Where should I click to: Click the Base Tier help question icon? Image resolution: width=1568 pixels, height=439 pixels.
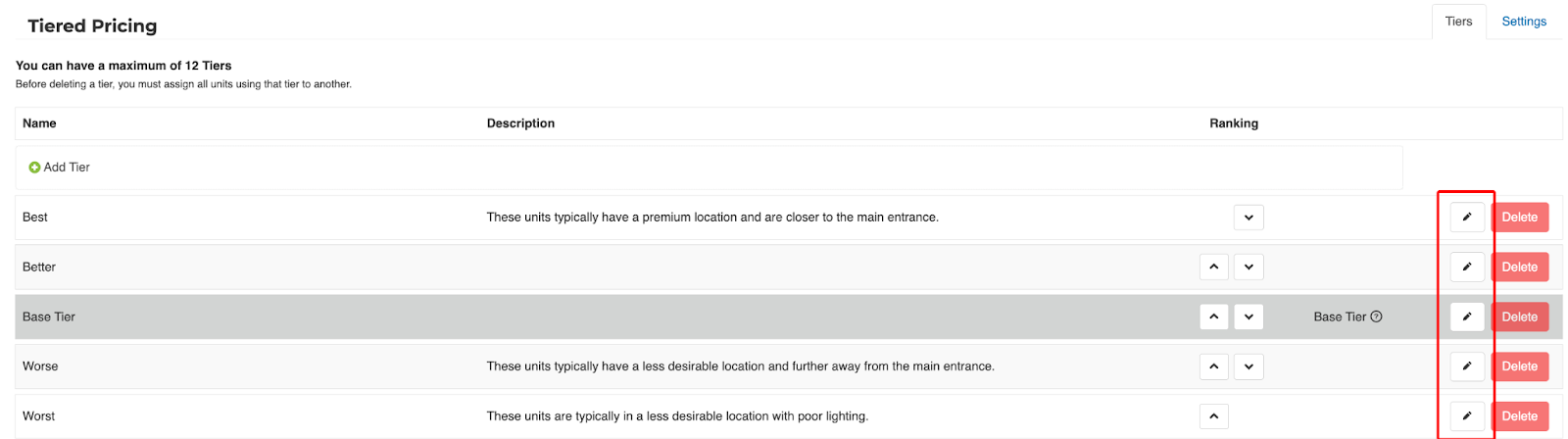(x=1376, y=317)
